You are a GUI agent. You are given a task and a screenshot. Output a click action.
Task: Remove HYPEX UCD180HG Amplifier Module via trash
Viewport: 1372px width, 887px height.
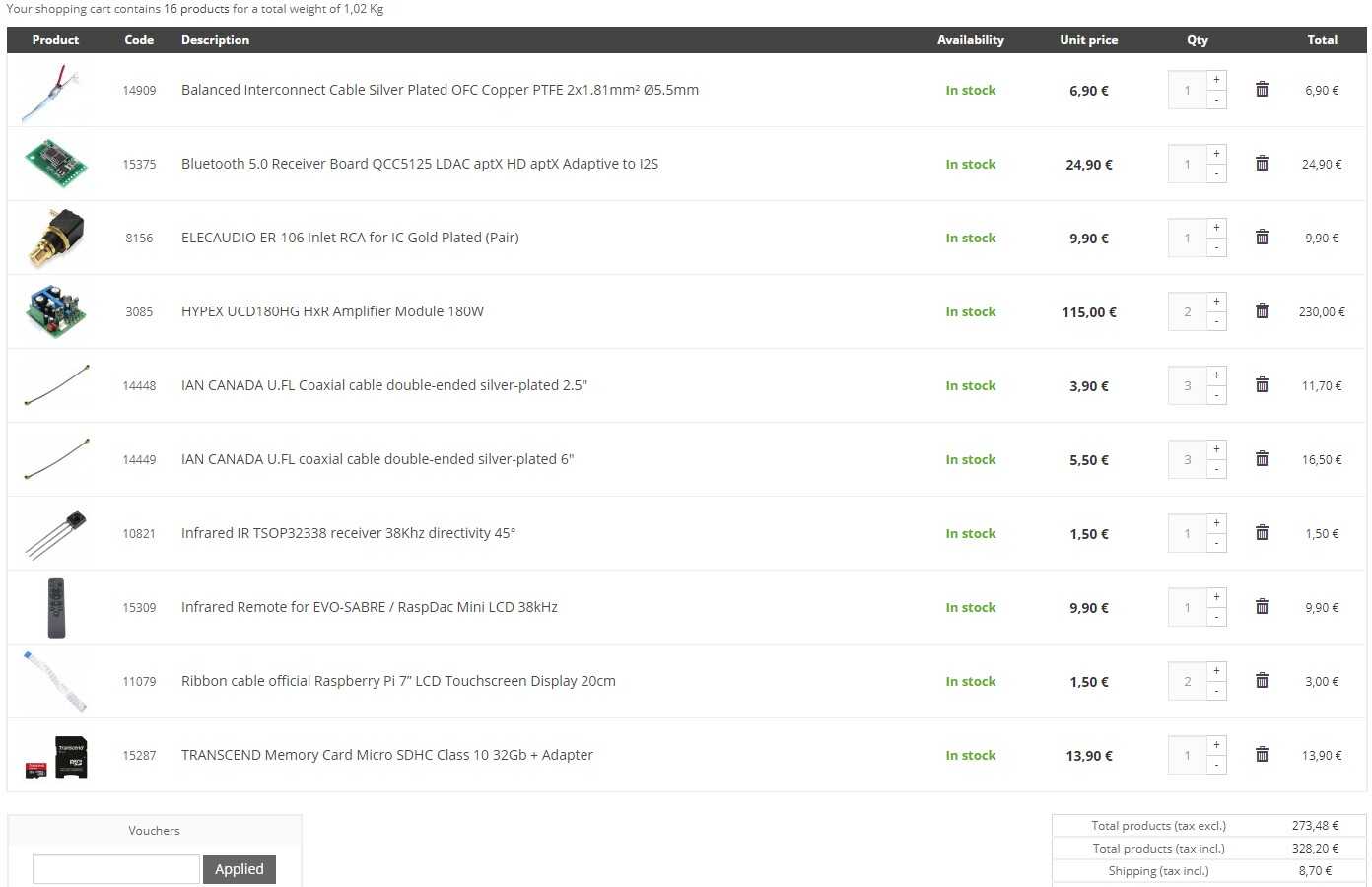pyautogui.click(x=1262, y=311)
